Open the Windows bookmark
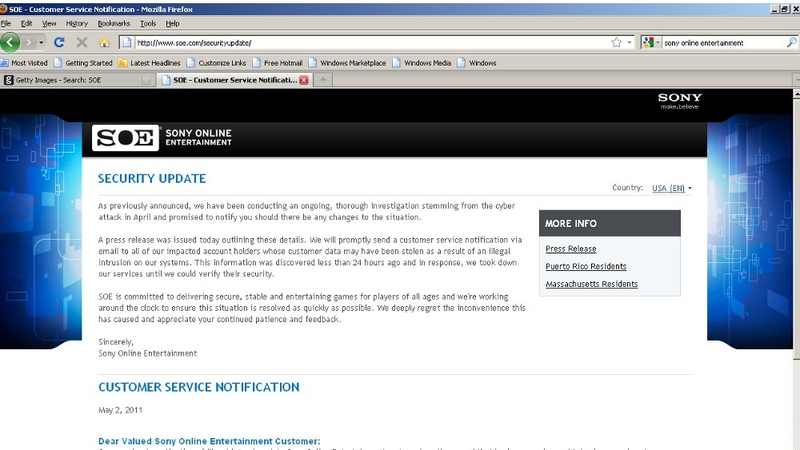800x450 pixels. [x=477, y=63]
